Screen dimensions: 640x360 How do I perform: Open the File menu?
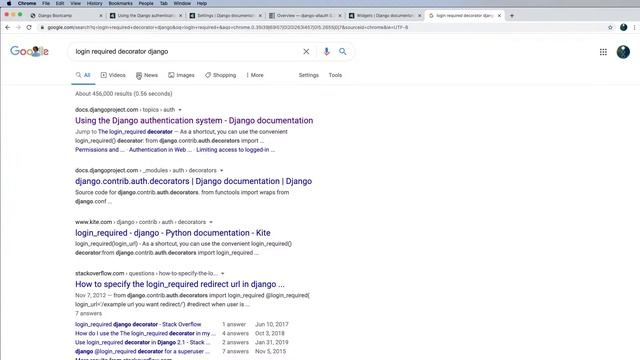tap(46, 3)
